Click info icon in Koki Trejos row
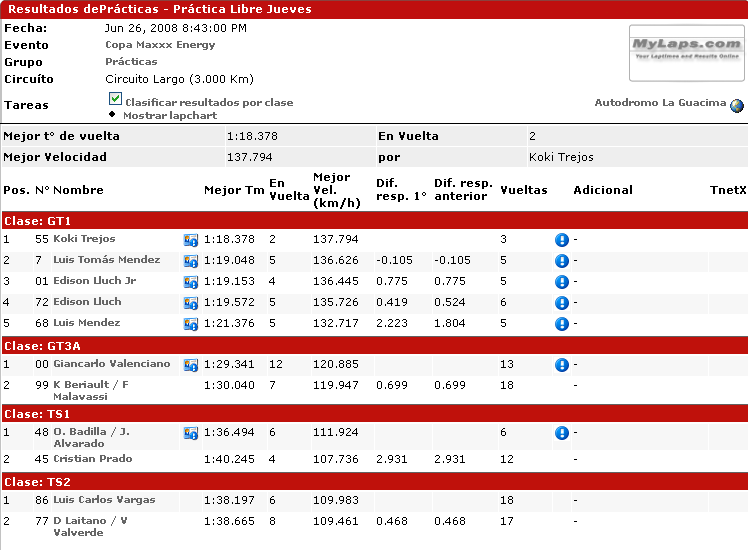Screen dimensions: 748x550 [x=562, y=240]
